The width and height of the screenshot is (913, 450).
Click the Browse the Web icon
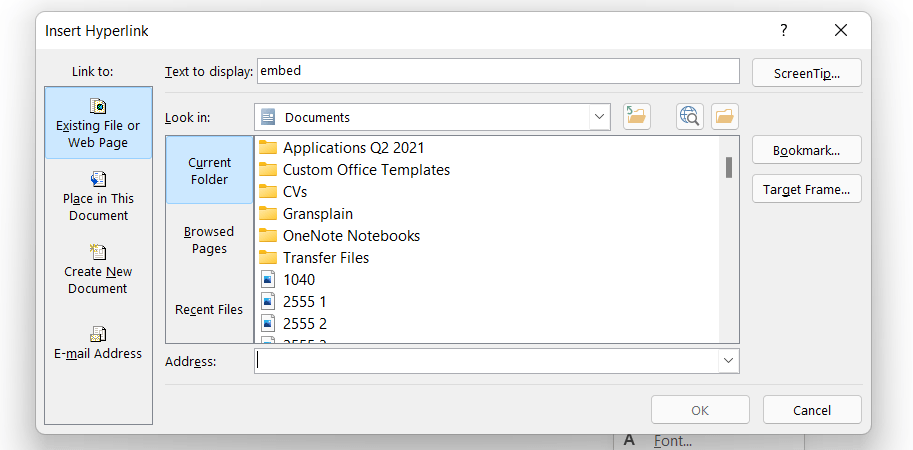coord(689,117)
